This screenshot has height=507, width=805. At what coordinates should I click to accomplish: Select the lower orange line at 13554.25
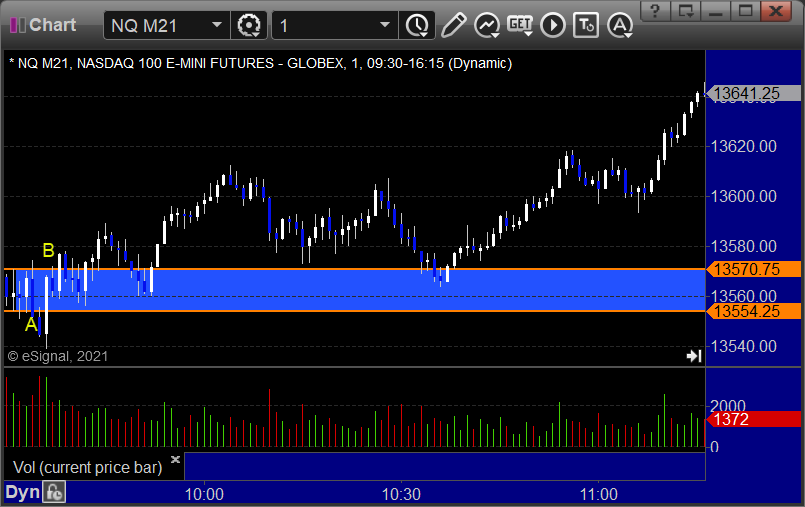[354, 311]
